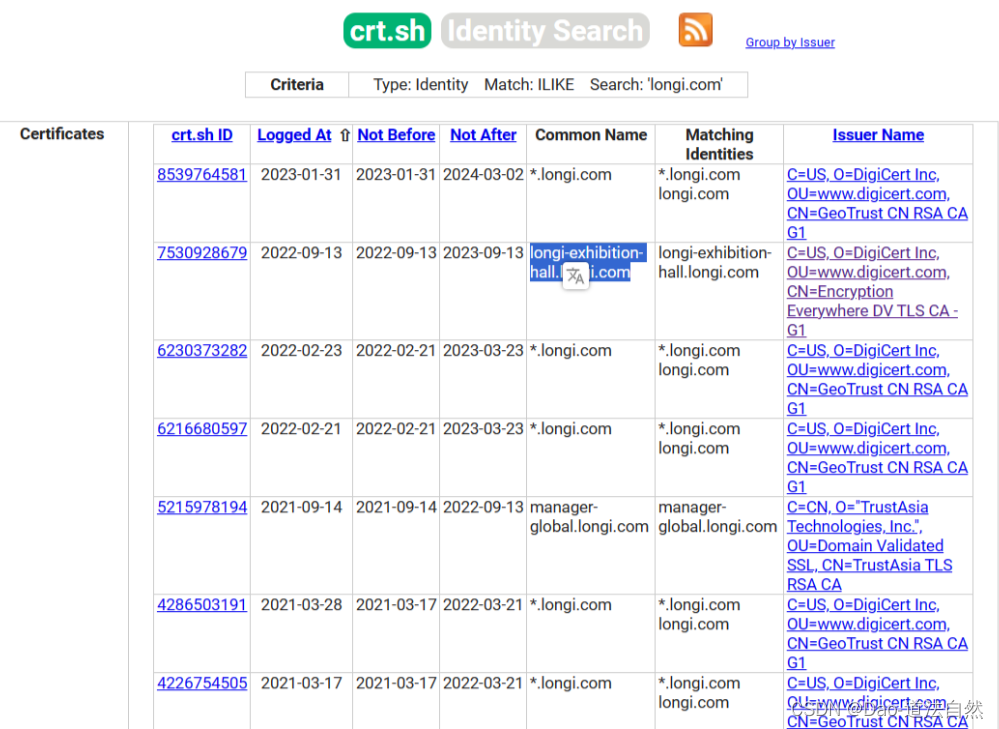The height and width of the screenshot is (729, 999).
Task: Click manager-global.longi.com in Matching Identities column
Action: pos(717,517)
